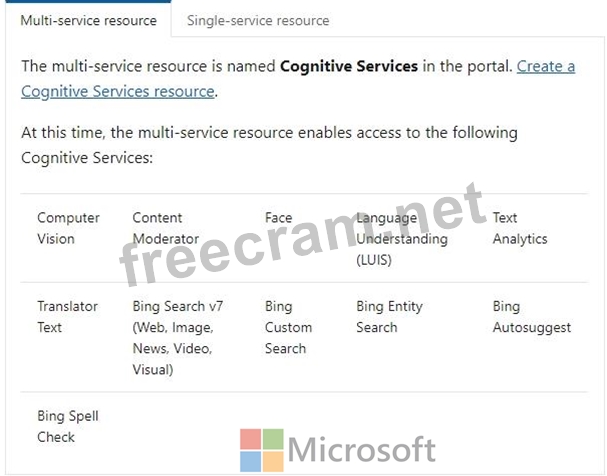The image size is (607, 476).
Task: Select the Content Moderator cell
Action: 166,228
